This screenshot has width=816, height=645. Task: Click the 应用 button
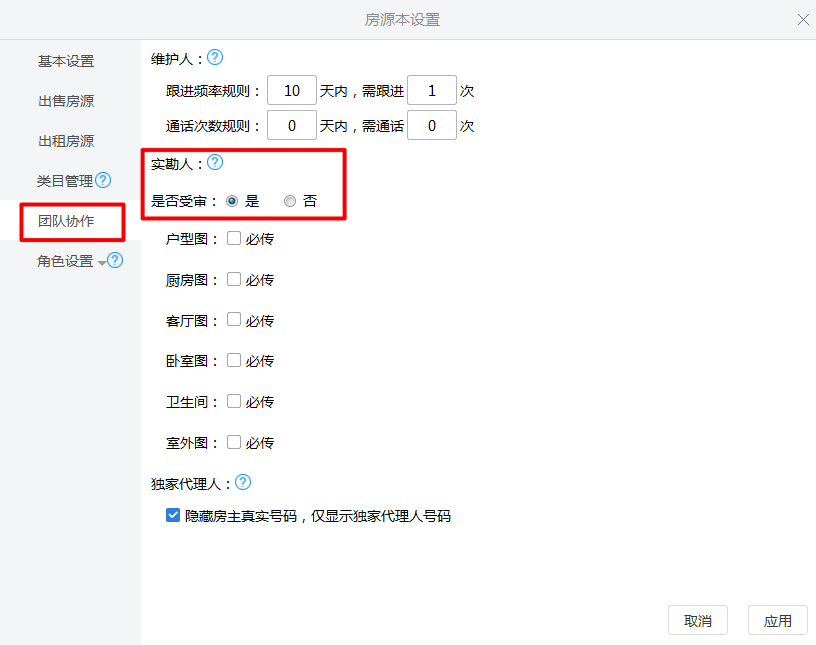click(778, 621)
